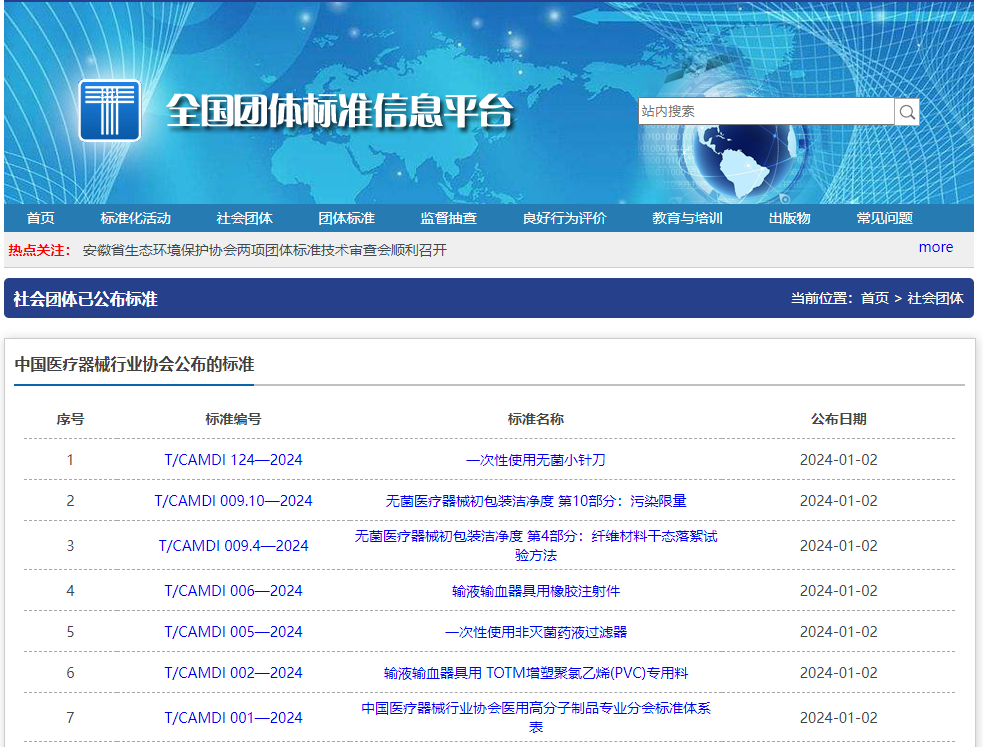Click the 首页 breadcrumb link
Screen dimensions: 983x747
click(x=875, y=297)
